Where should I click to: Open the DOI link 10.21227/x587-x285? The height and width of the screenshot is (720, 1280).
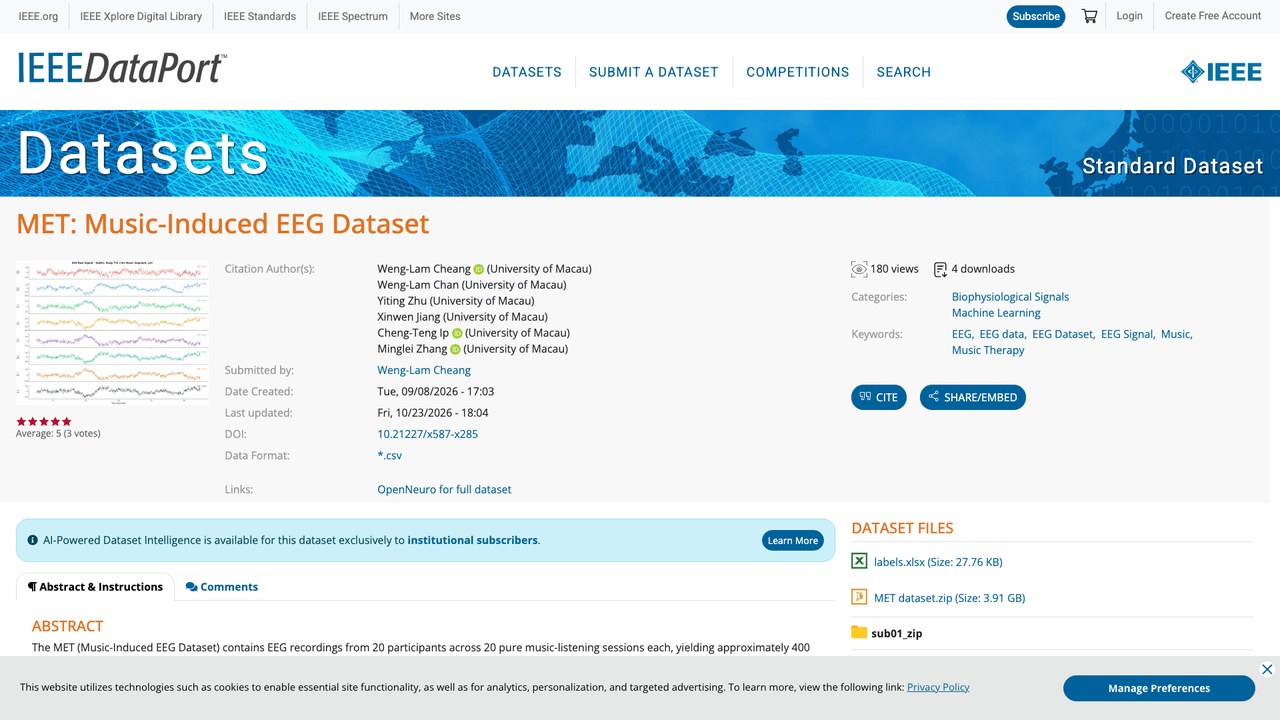point(427,434)
